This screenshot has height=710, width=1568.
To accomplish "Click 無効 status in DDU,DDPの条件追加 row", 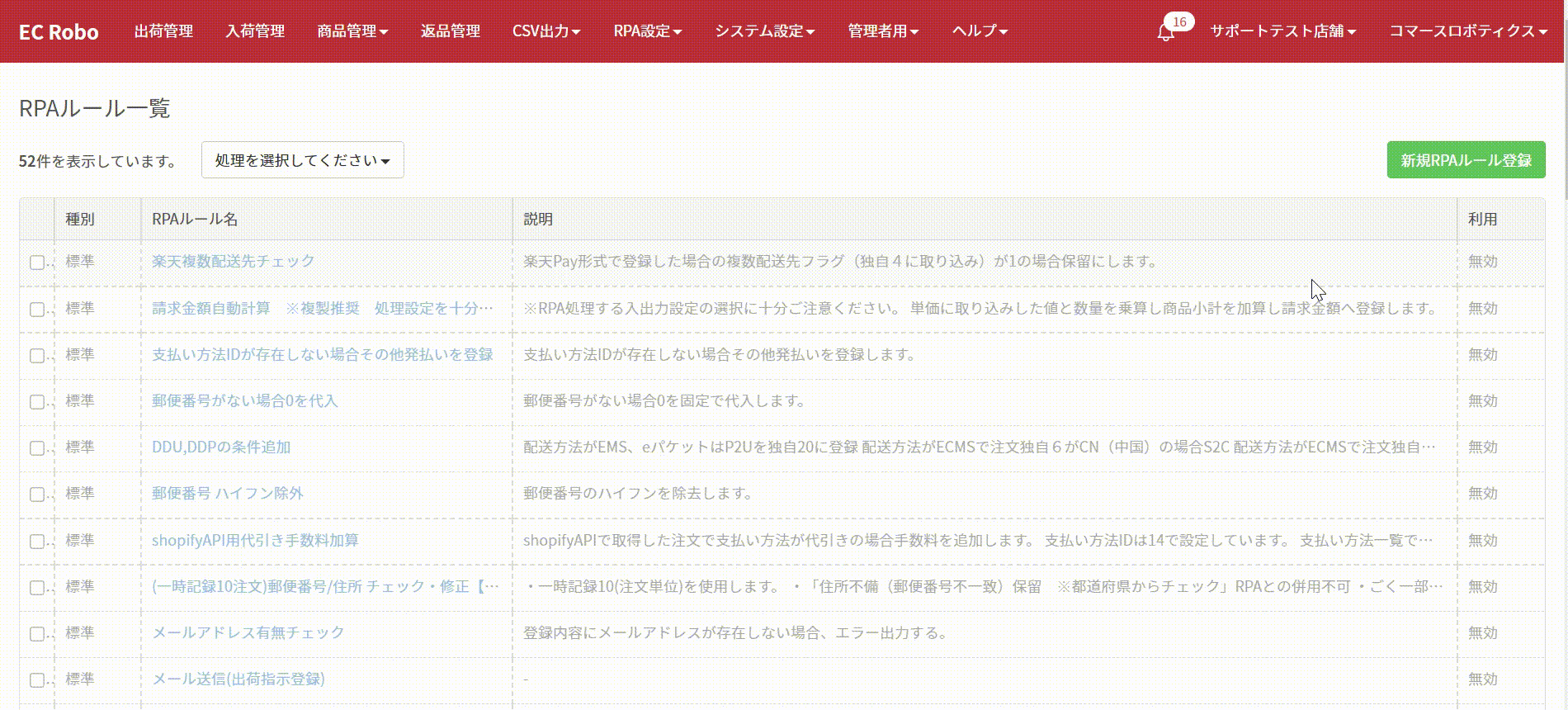I will tap(1482, 447).
